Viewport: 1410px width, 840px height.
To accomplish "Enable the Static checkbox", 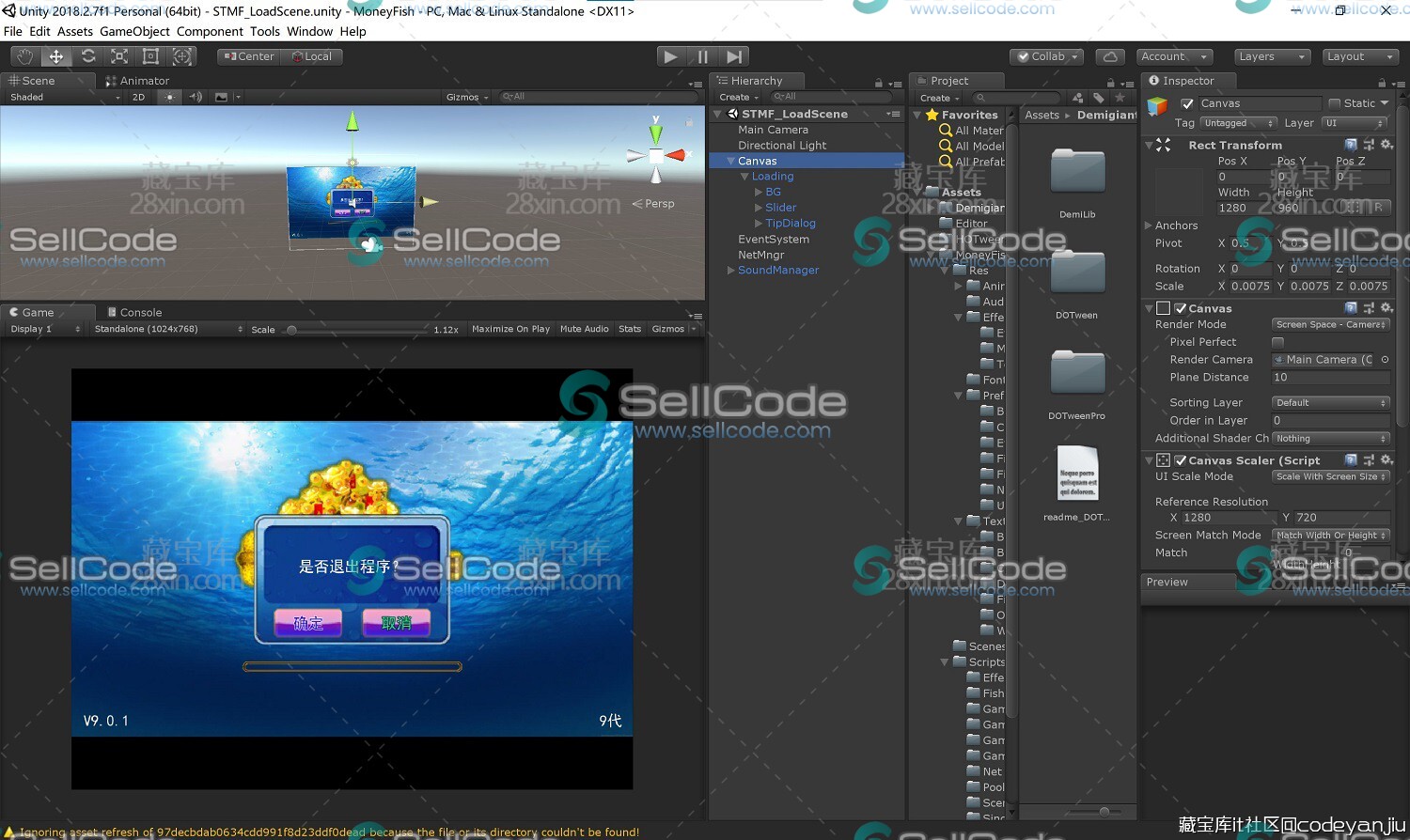I will [1334, 103].
